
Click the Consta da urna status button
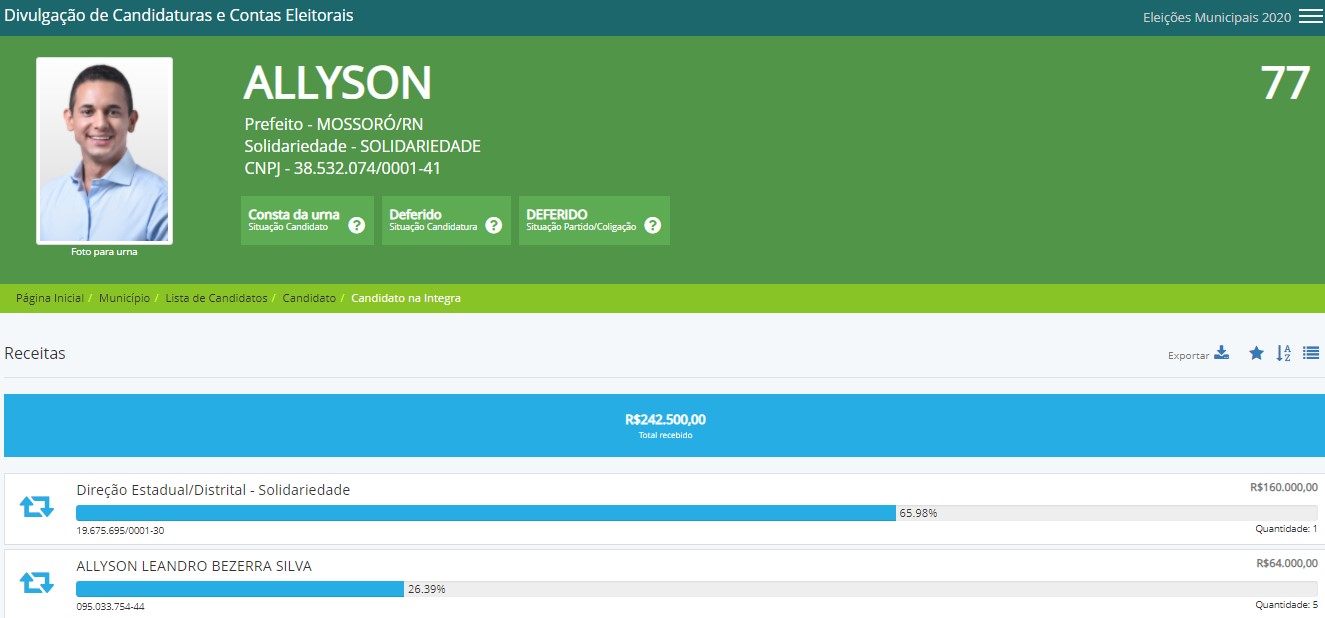tap(308, 221)
